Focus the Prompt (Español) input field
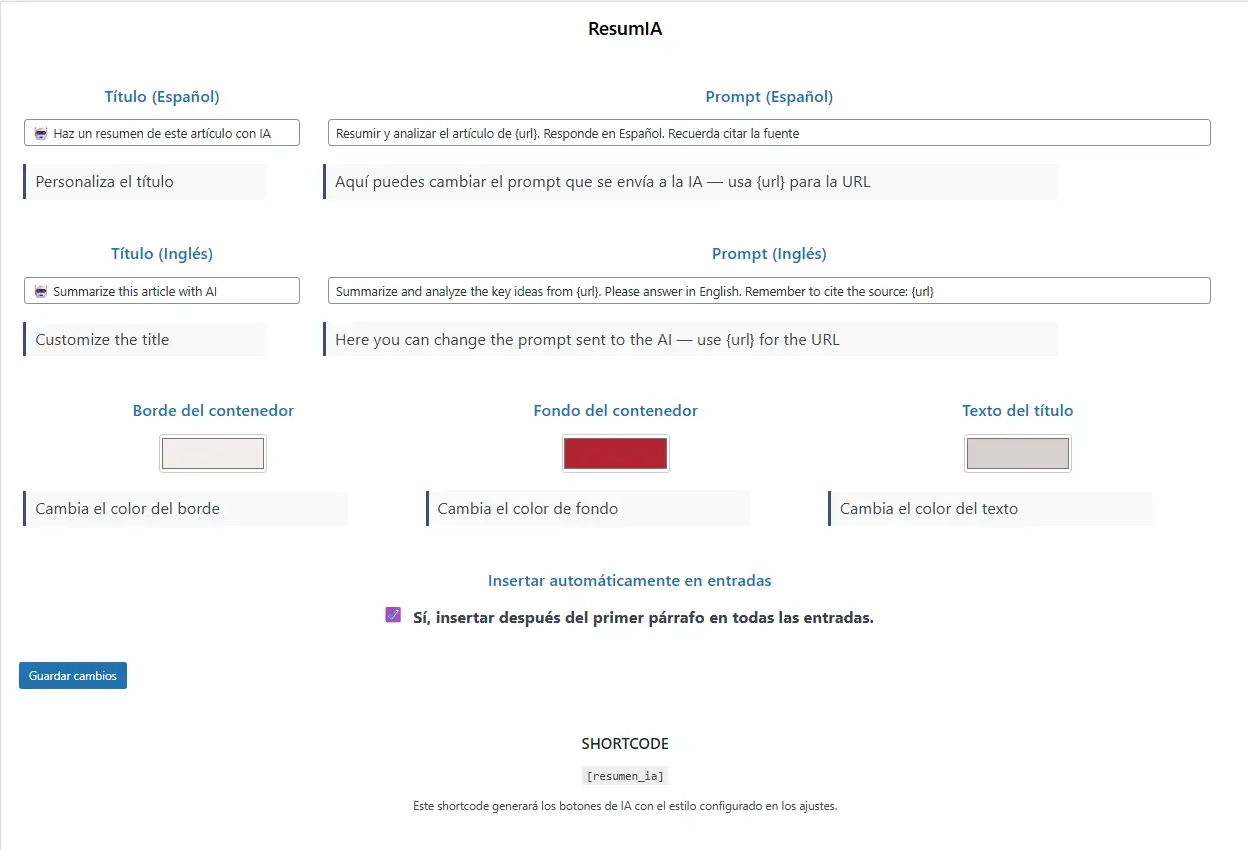Image resolution: width=1248 pixels, height=850 pixels. click(x=769, y=133)
